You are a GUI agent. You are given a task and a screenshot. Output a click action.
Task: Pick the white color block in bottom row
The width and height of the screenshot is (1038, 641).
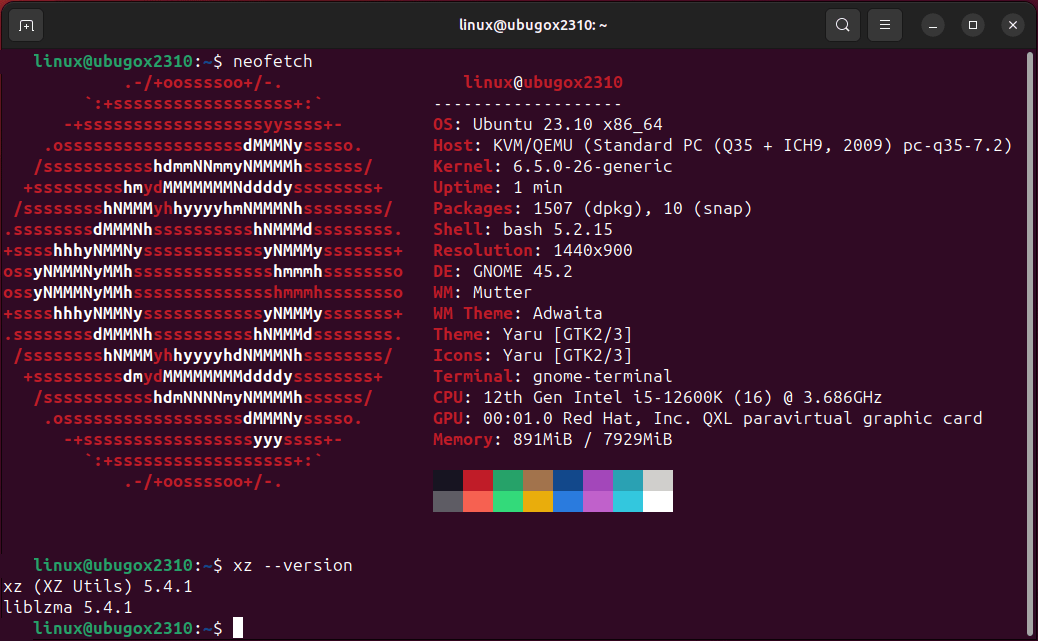658,501
